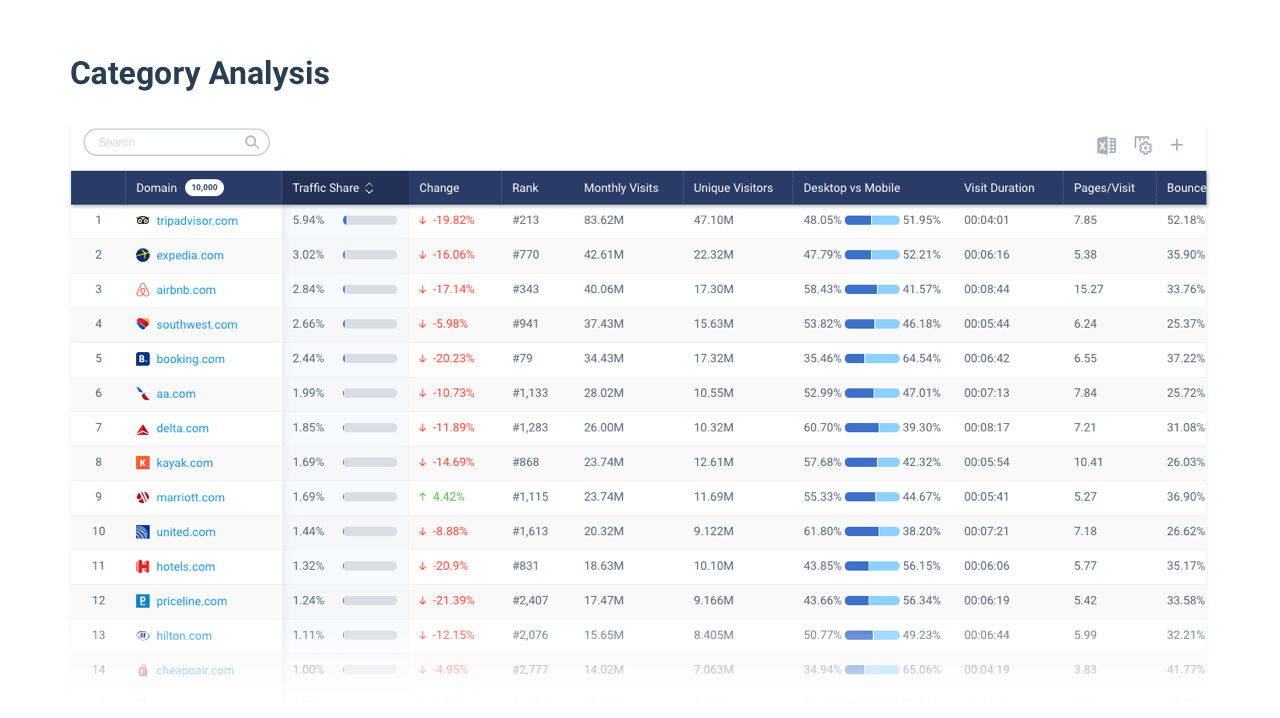The height and width of the screenshot is (718, 1280).
Task: Click delta.com desktop vs mobile bar
Action: tap(872, 428)
